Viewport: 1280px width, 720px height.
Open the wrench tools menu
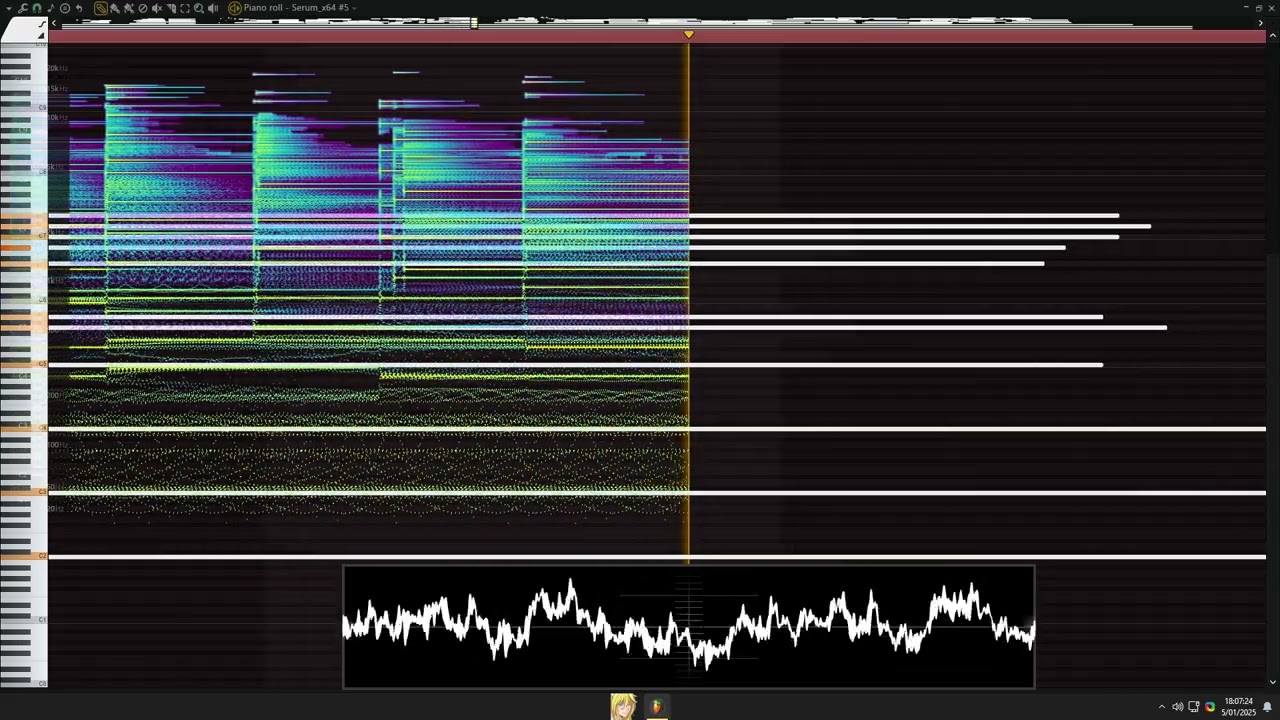click(23, 8)
